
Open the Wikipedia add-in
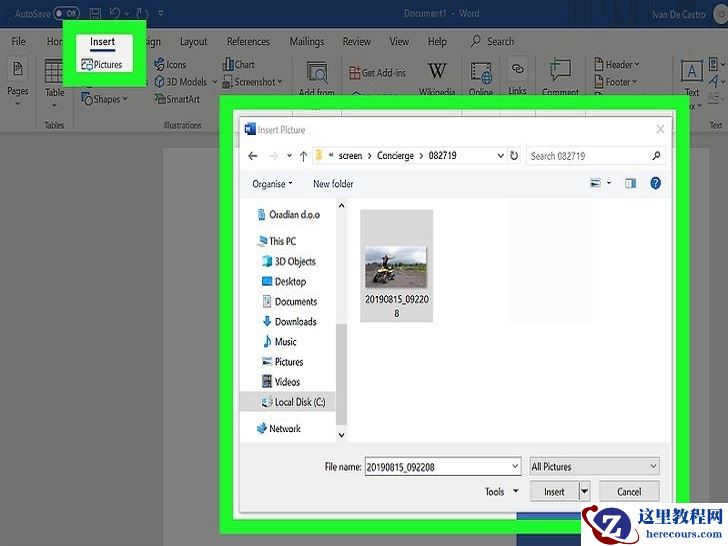(437, 77)
